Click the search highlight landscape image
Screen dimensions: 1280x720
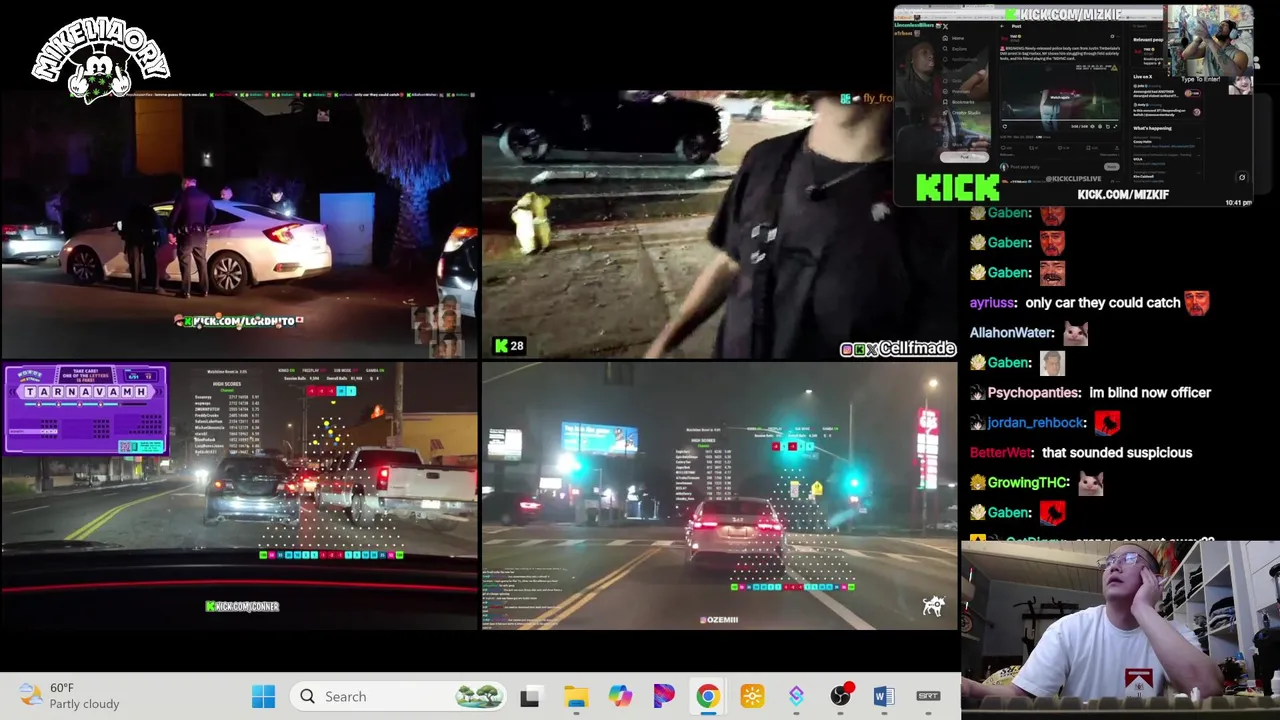click(x=478, y=696)
